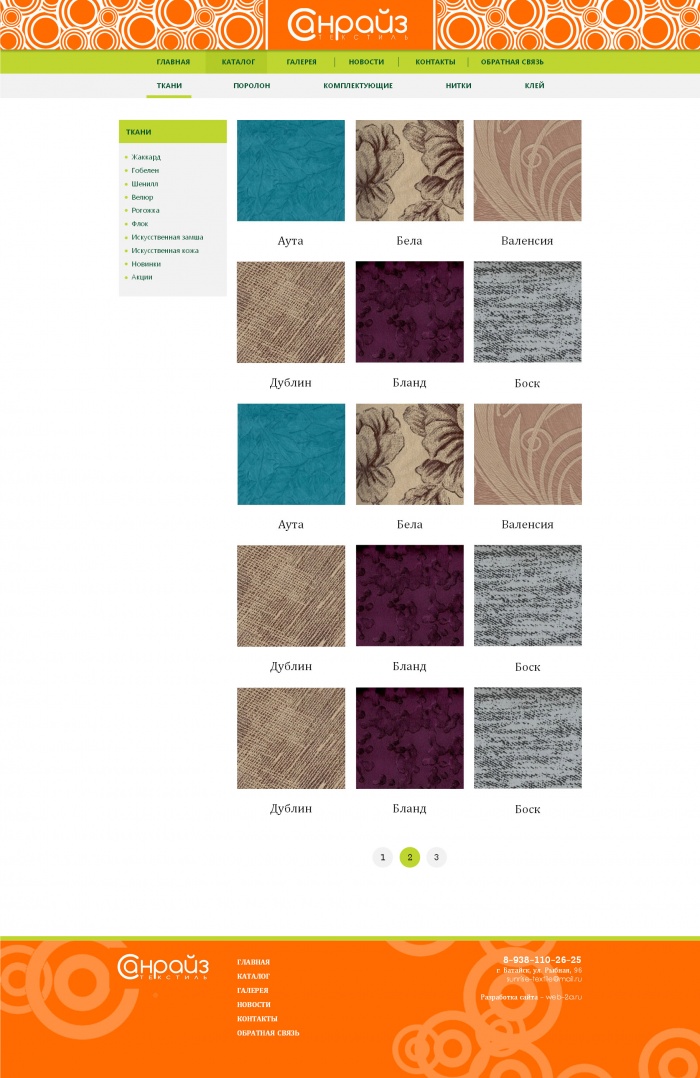Select Искусственная кожа in the sidebar
This screenshot has width=700, height=1078.
point(165,251)
